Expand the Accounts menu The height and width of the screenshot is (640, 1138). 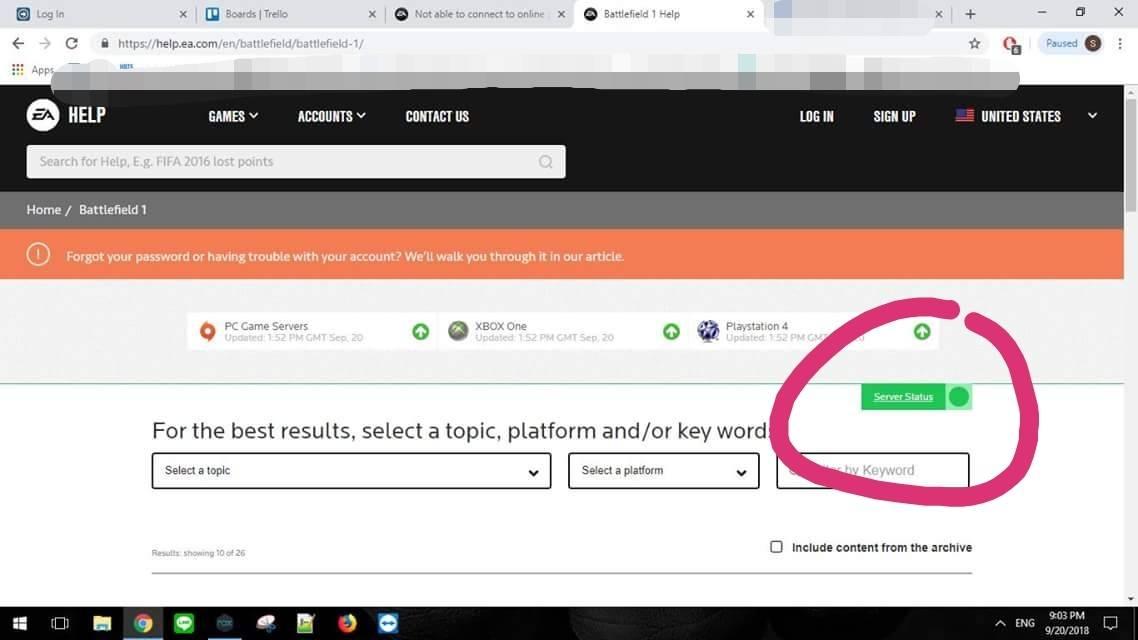pyautogui.click(x=332, y=116)
